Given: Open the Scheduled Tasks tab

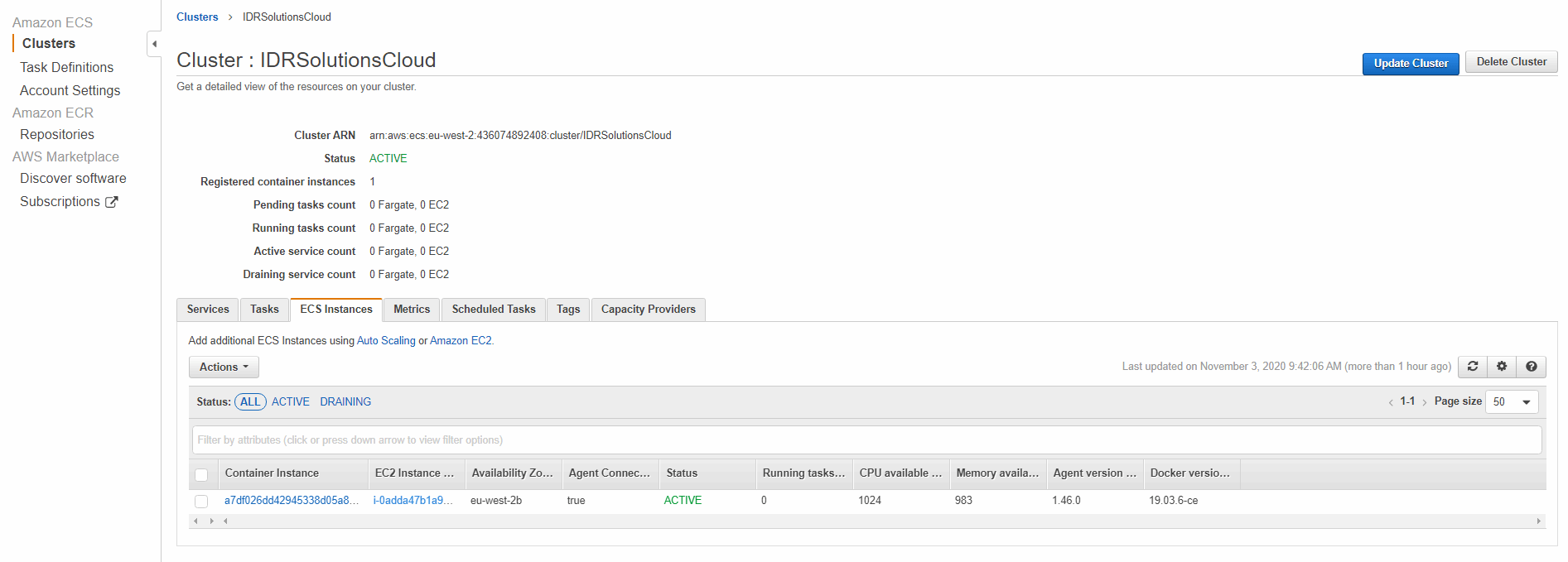Looking at the screenshot, I should 494,309.
